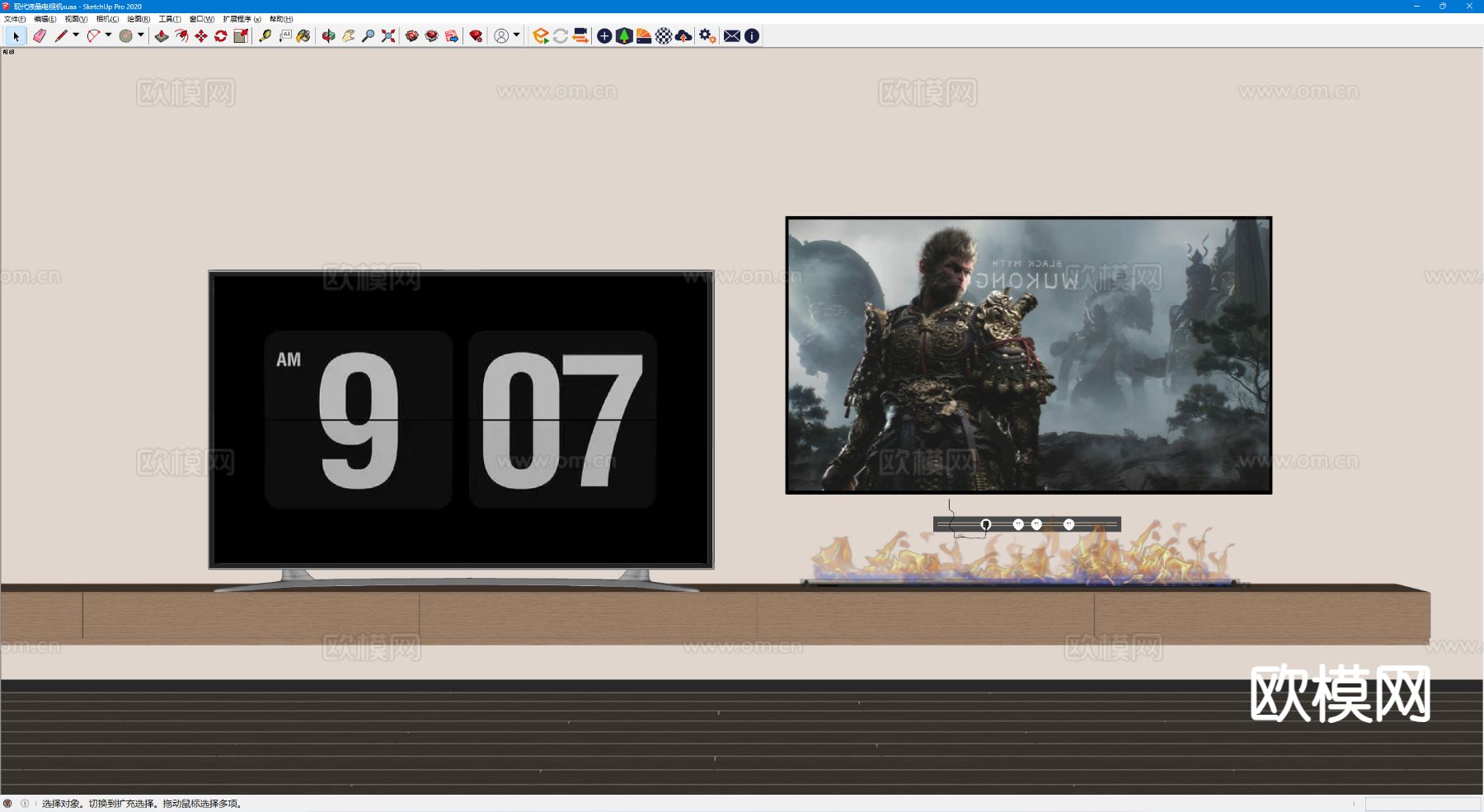Select the Move tool
This screenshot has width=1484, height=812.
pos(201,36)
